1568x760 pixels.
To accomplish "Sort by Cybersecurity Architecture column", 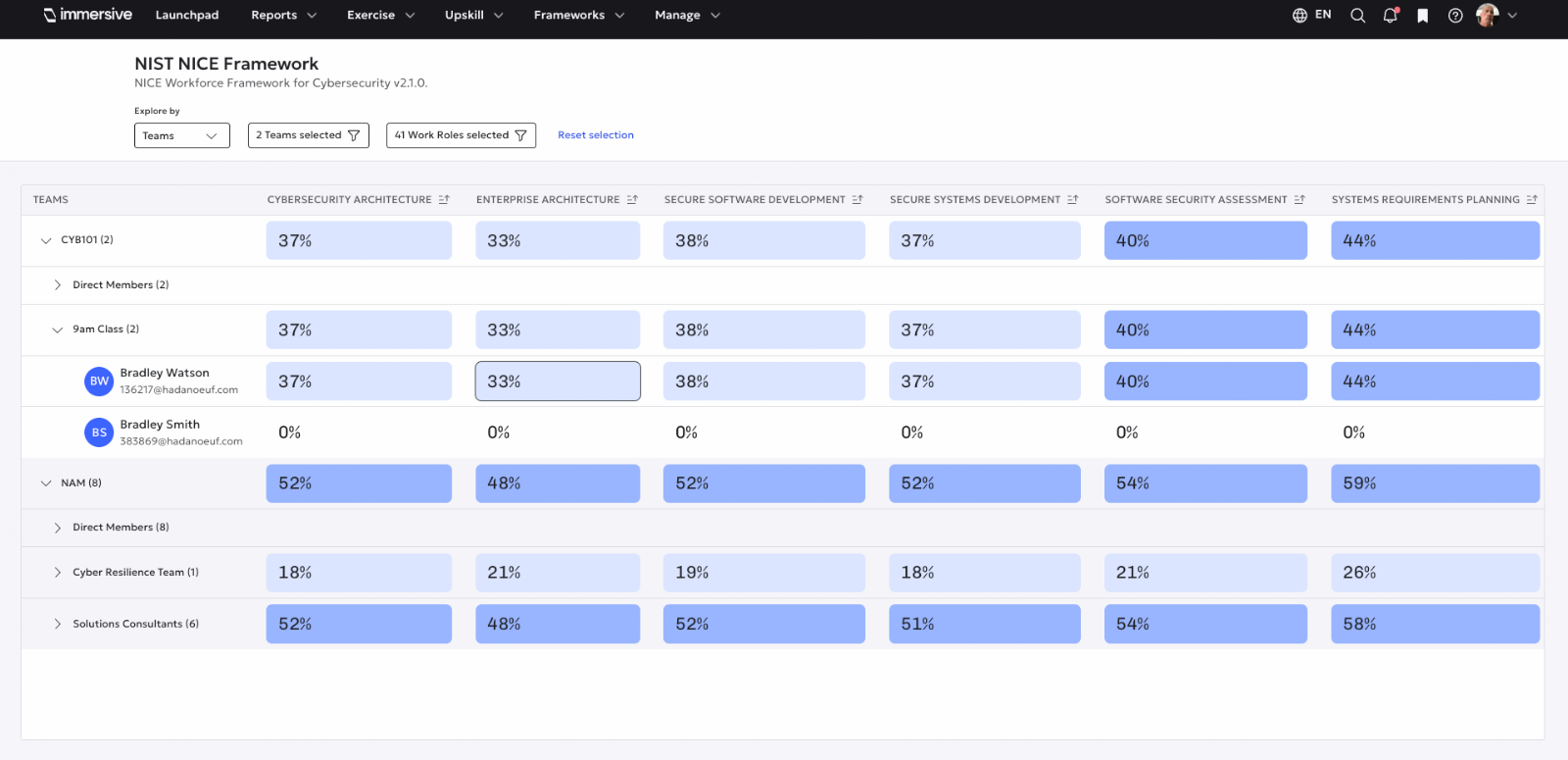I will (444, 199).
